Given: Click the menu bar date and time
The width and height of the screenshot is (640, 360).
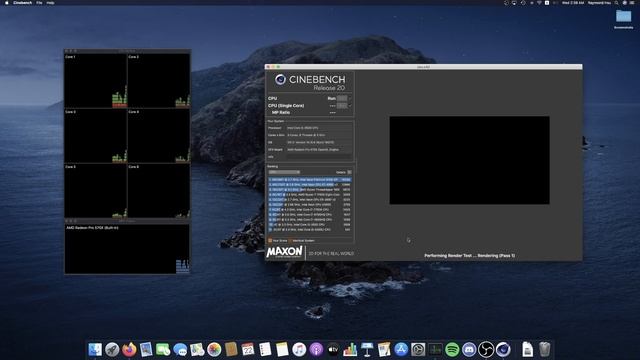Looking at the screenshot, I should pos(573,3).
